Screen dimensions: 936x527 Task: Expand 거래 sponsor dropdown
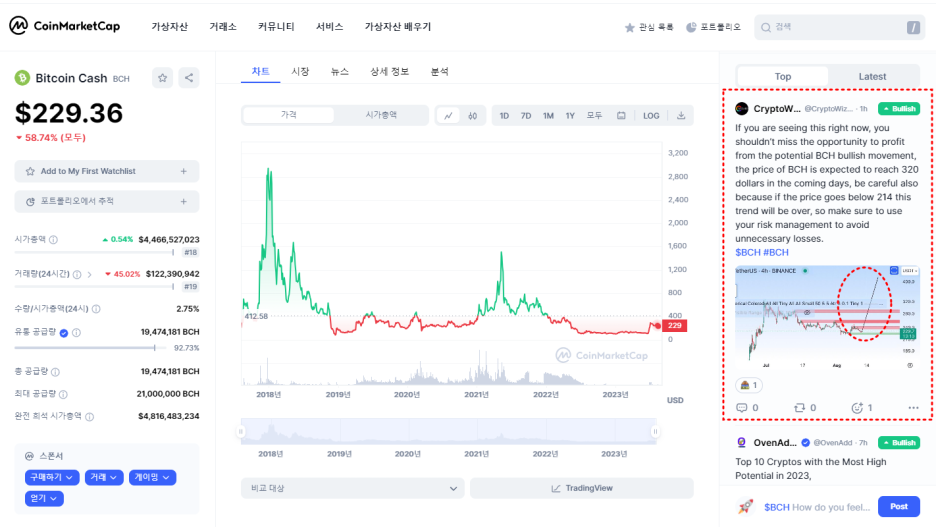tap(104, 477)
